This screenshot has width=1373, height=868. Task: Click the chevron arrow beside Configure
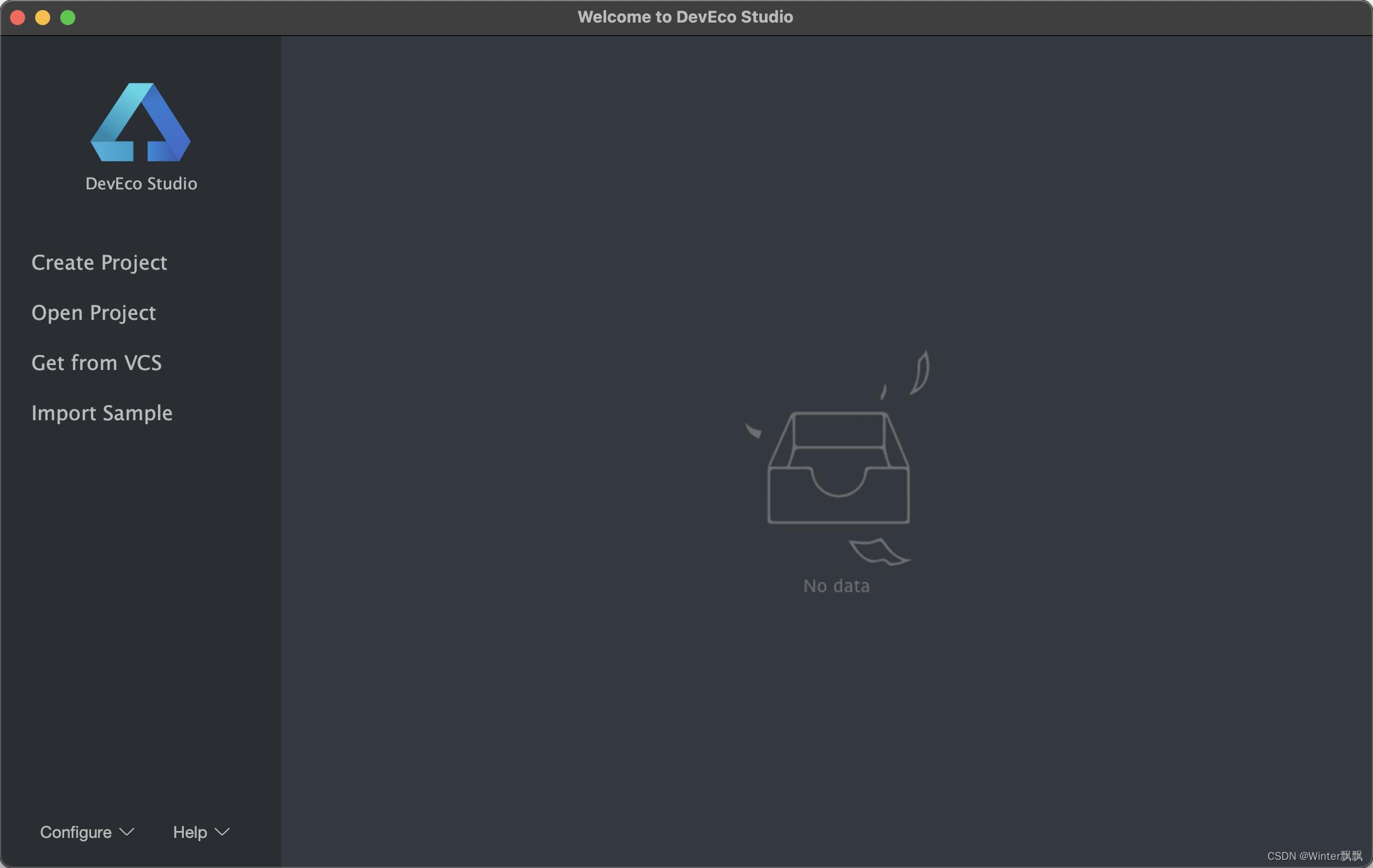[x=127, y=832]
